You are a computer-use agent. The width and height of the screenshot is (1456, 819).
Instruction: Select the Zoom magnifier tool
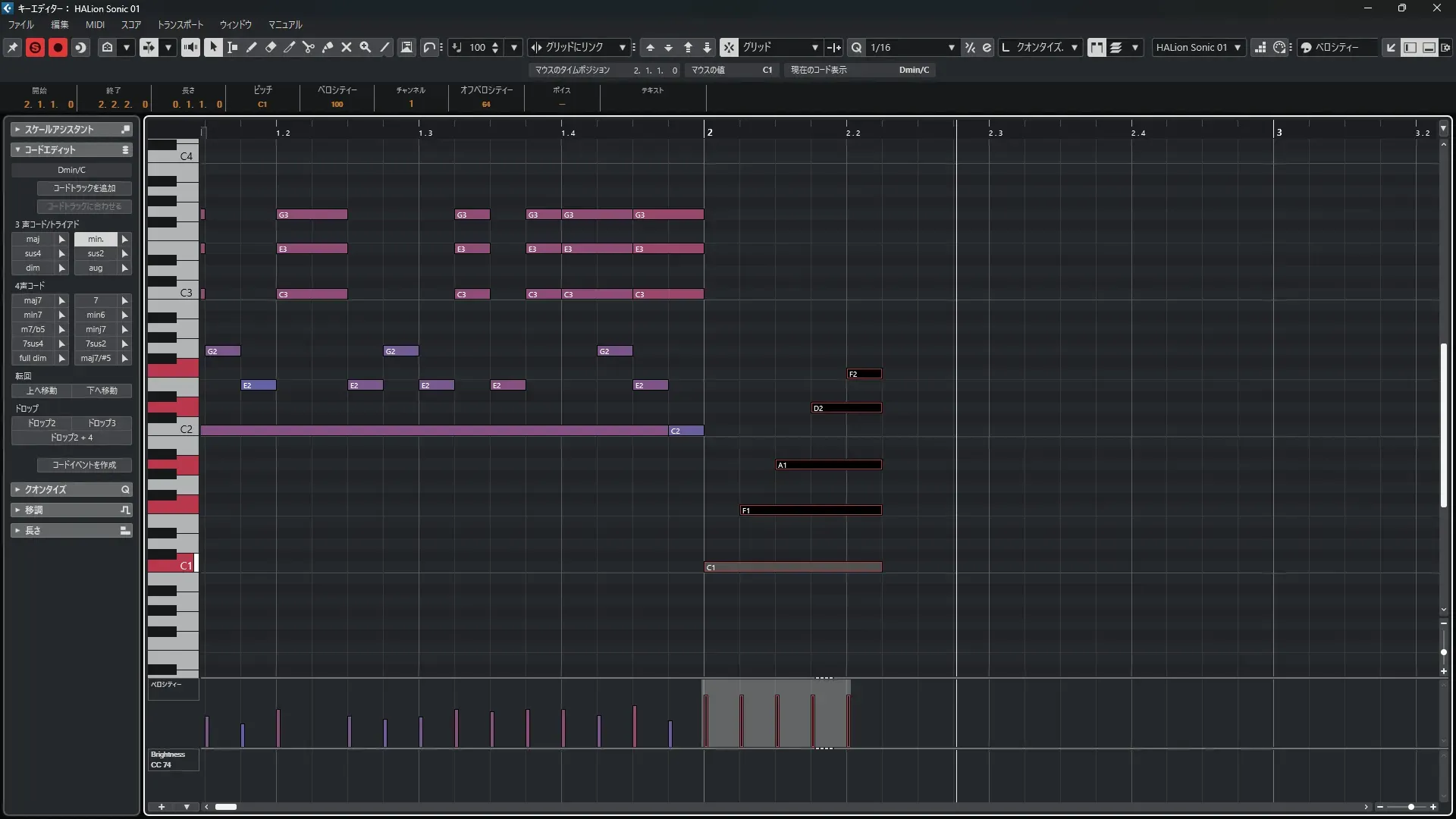click(x=366, y=47)
